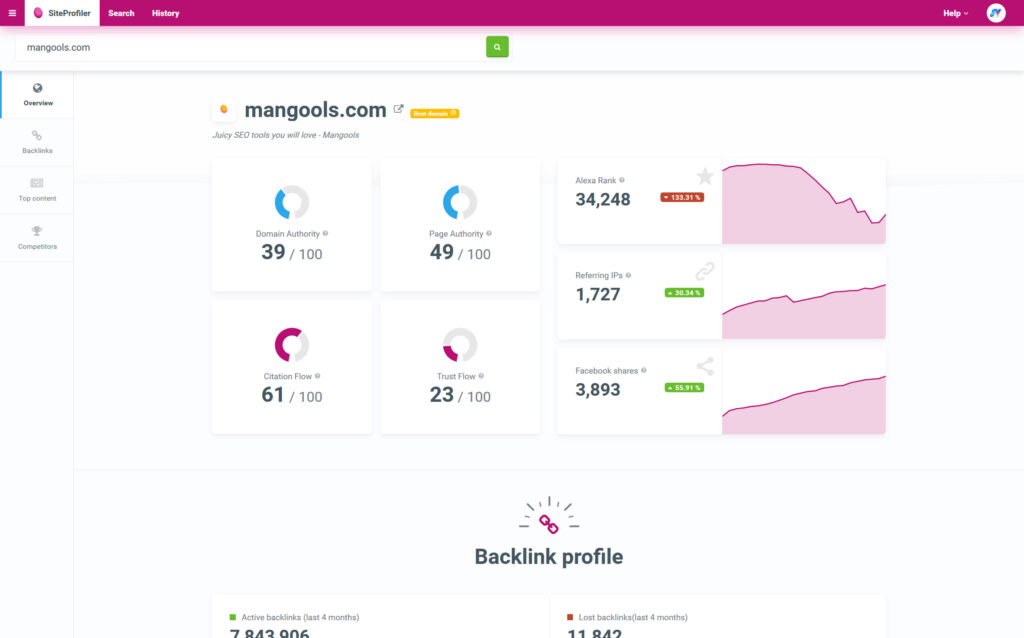Viewport: 1024px width, 638px height.
Task: Click the Juicy SEO tools tagline text
Action: [285, 135]
